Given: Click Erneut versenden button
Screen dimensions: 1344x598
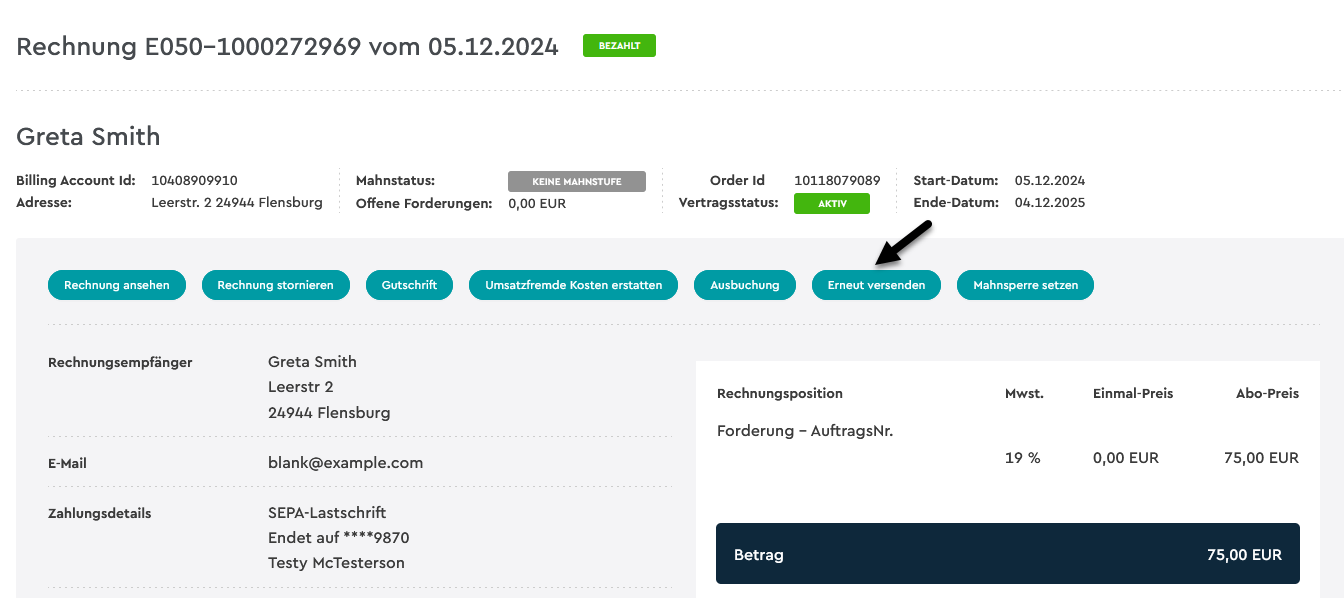Looking at the screenshot, I should (x=876, y=285).
